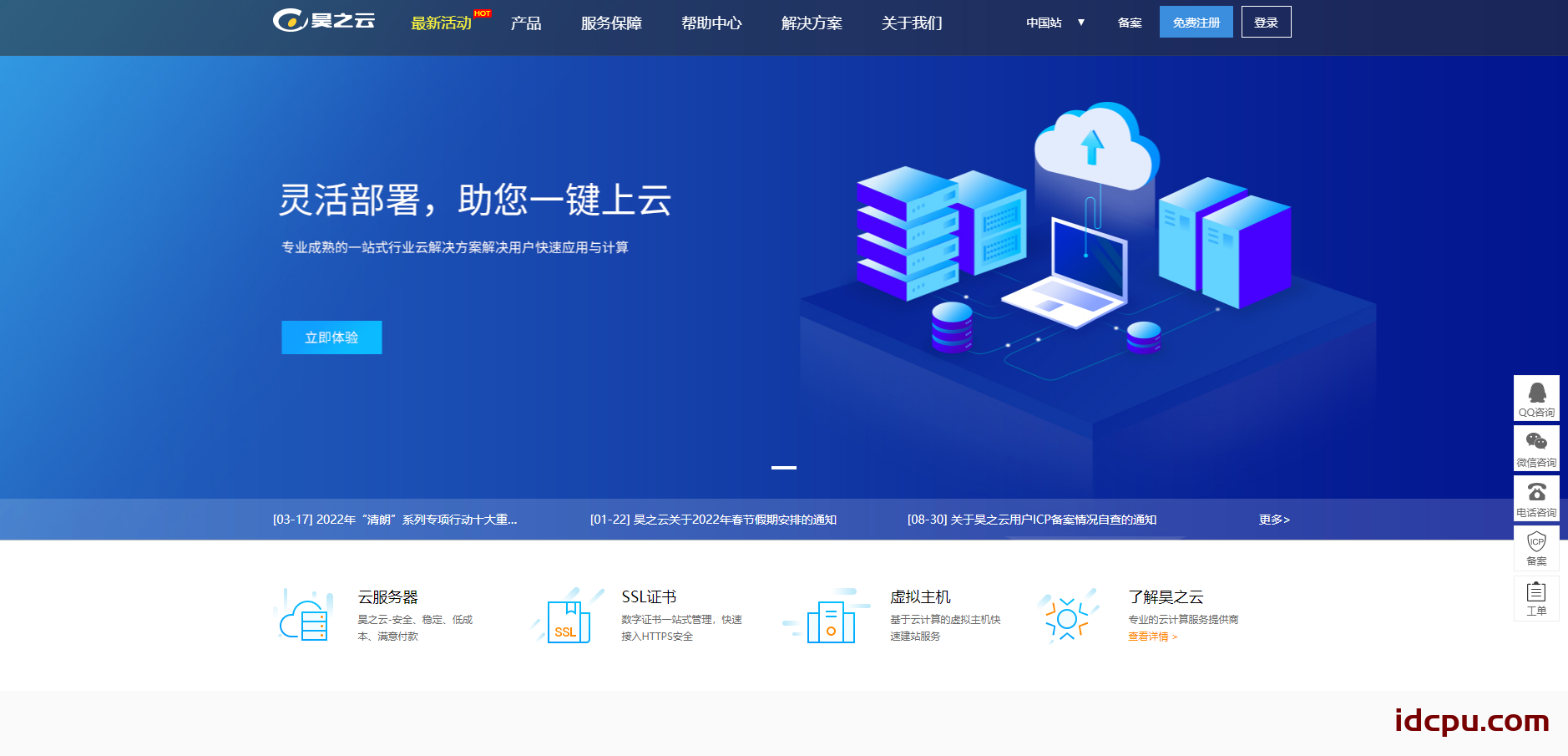
Task: Click the 数字证书一站式管理 description text
Action: coord(681,628)
